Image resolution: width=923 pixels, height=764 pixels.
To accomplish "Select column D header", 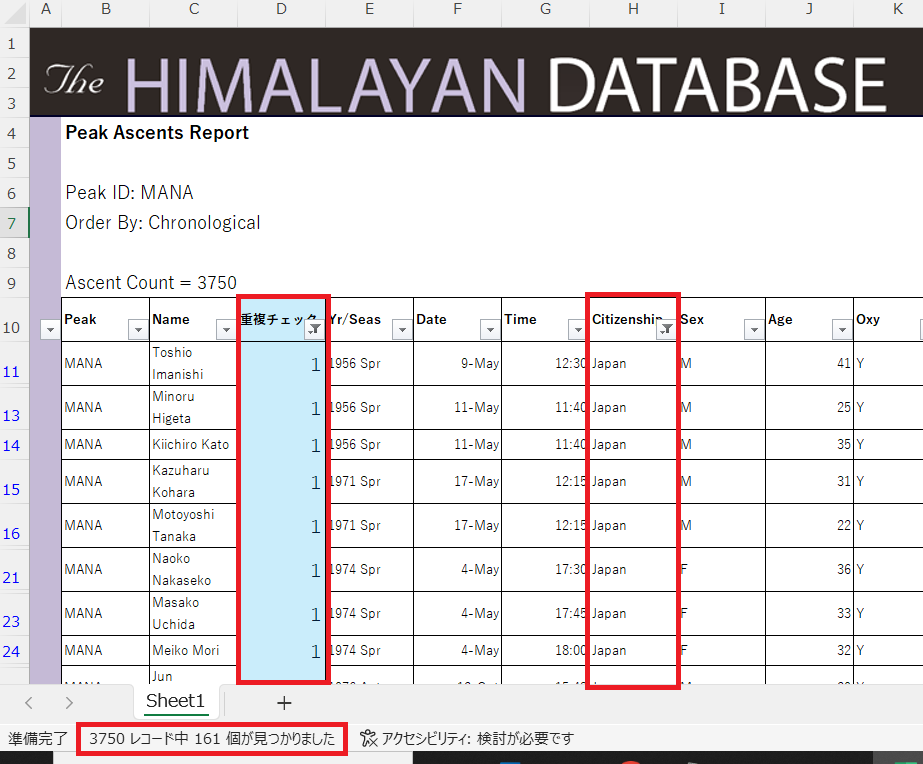I will (281, 10).
